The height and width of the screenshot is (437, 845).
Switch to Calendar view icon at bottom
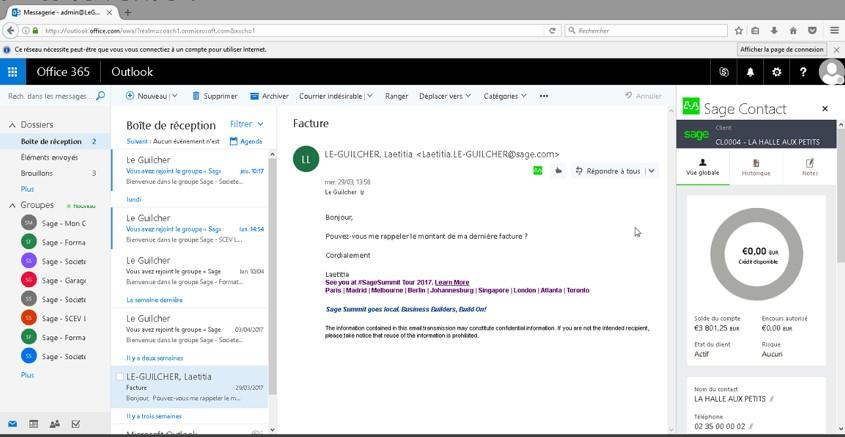pos(33,424)
